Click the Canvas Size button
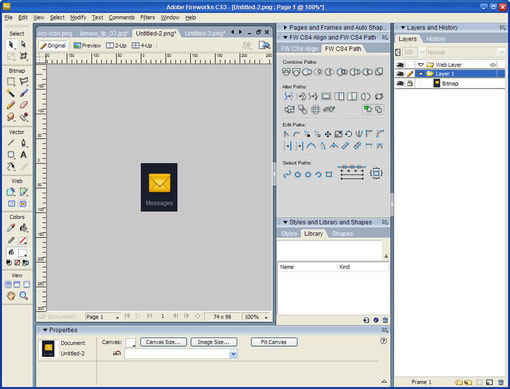Viewport: 510px width, 389px height. [x=163, y=342]
